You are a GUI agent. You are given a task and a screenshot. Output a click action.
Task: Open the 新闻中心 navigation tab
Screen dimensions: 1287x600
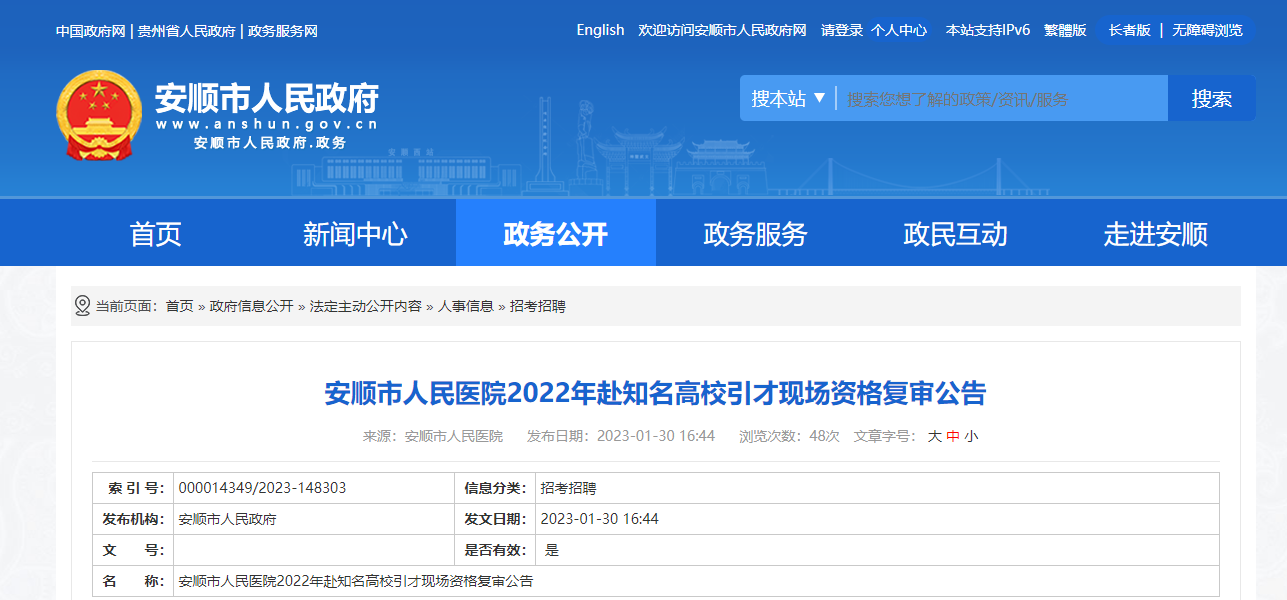(355, 234)
